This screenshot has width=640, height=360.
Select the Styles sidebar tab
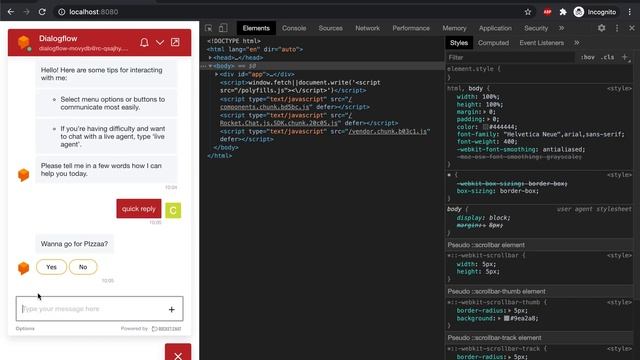coord(459,43)
